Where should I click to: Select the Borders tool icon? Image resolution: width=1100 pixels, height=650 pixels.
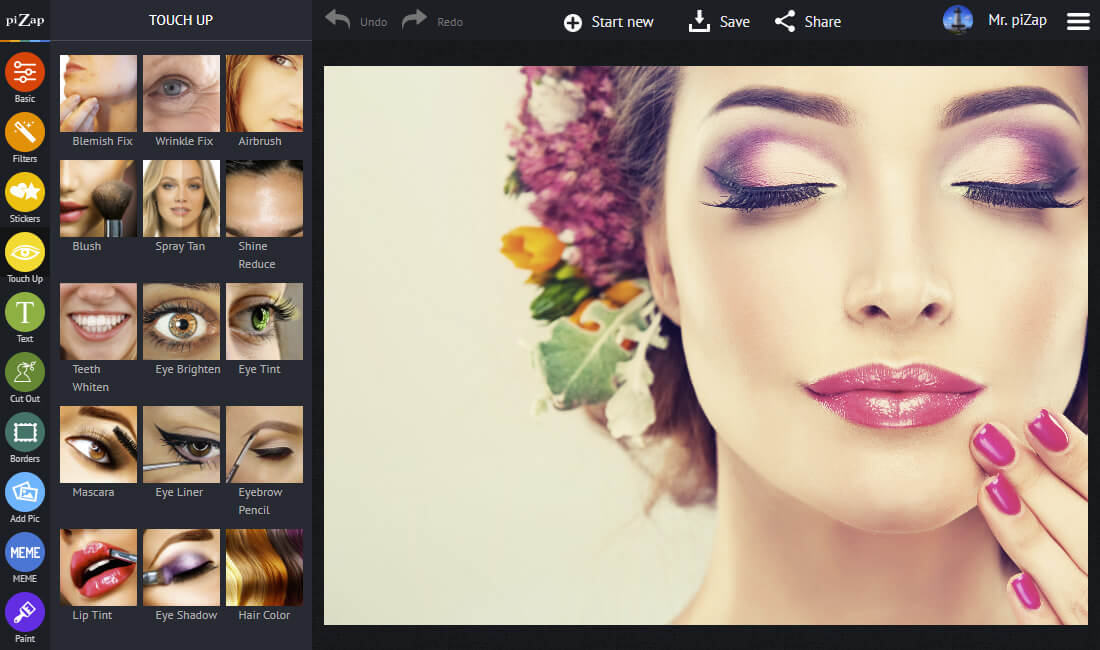pyautogui.click(x=25, y=433)
